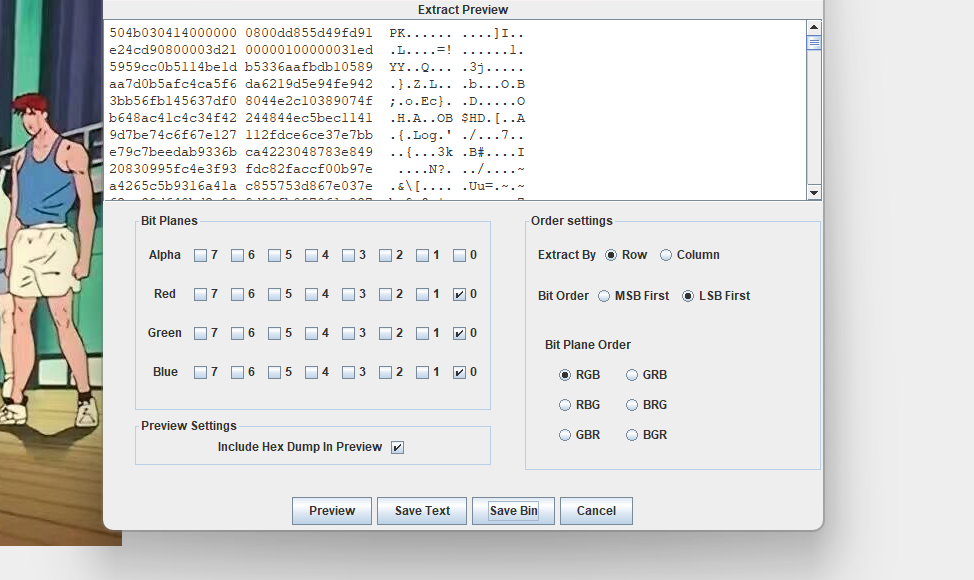Select Extract By Row option
The height and width of the screenshot is (580, 974).
point(611,255)
